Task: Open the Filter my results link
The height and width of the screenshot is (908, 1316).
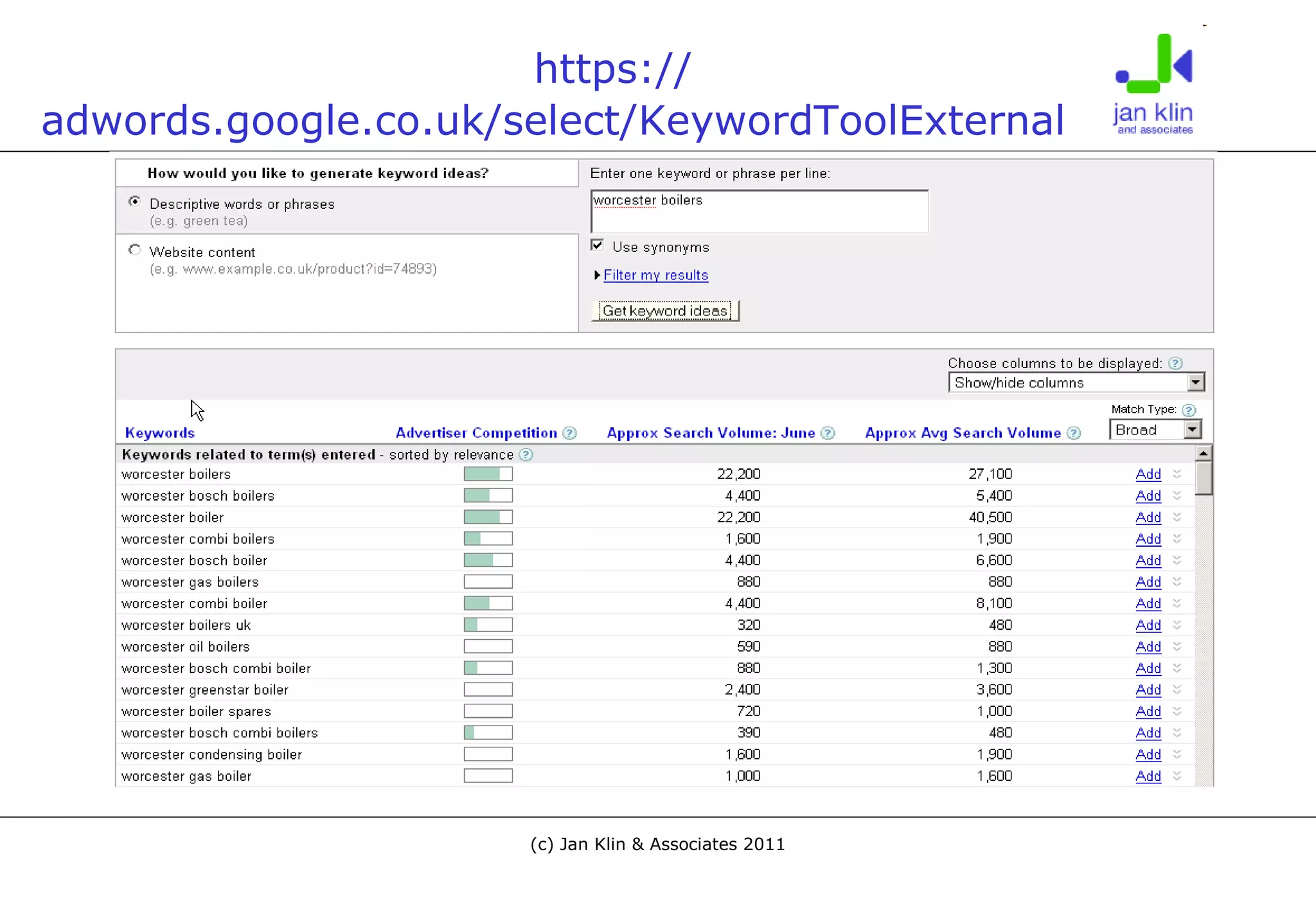Action: coord(655,275)
